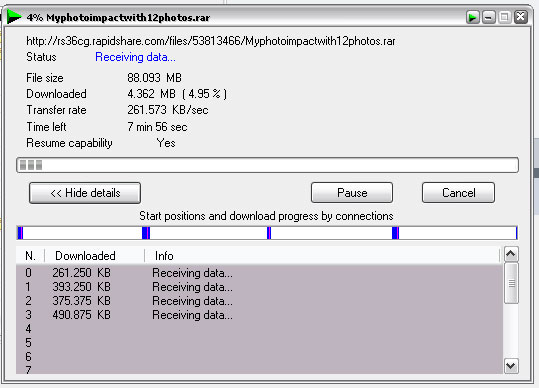Click the time left value 7 min 56 sec
Image resolution: width=539 pixels, height=388 pixels.
[x=157, y=127]
